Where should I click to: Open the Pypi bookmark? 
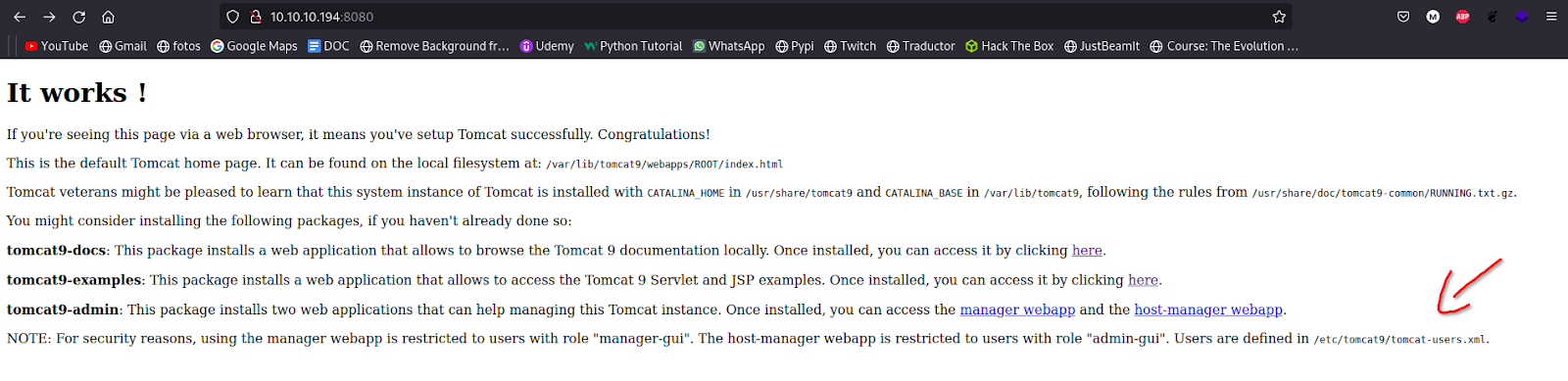click(795, 46)
